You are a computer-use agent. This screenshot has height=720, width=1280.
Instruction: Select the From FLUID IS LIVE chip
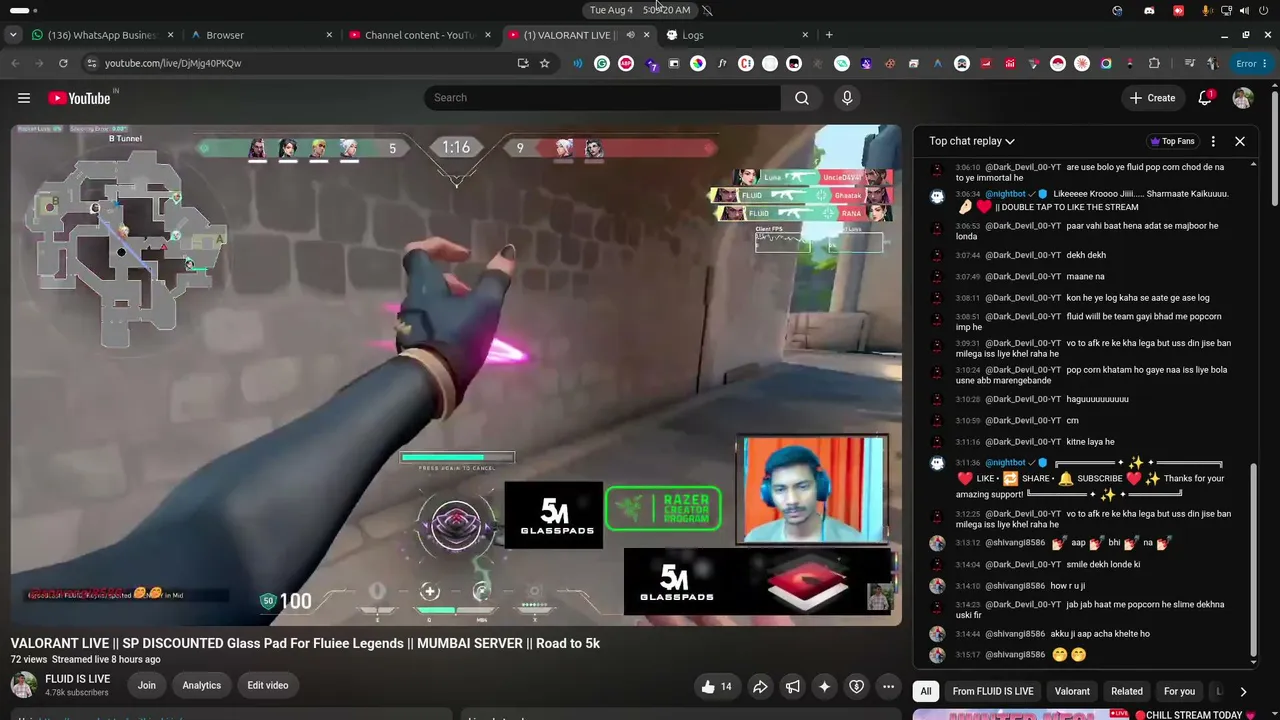click(x=993, y=692)
